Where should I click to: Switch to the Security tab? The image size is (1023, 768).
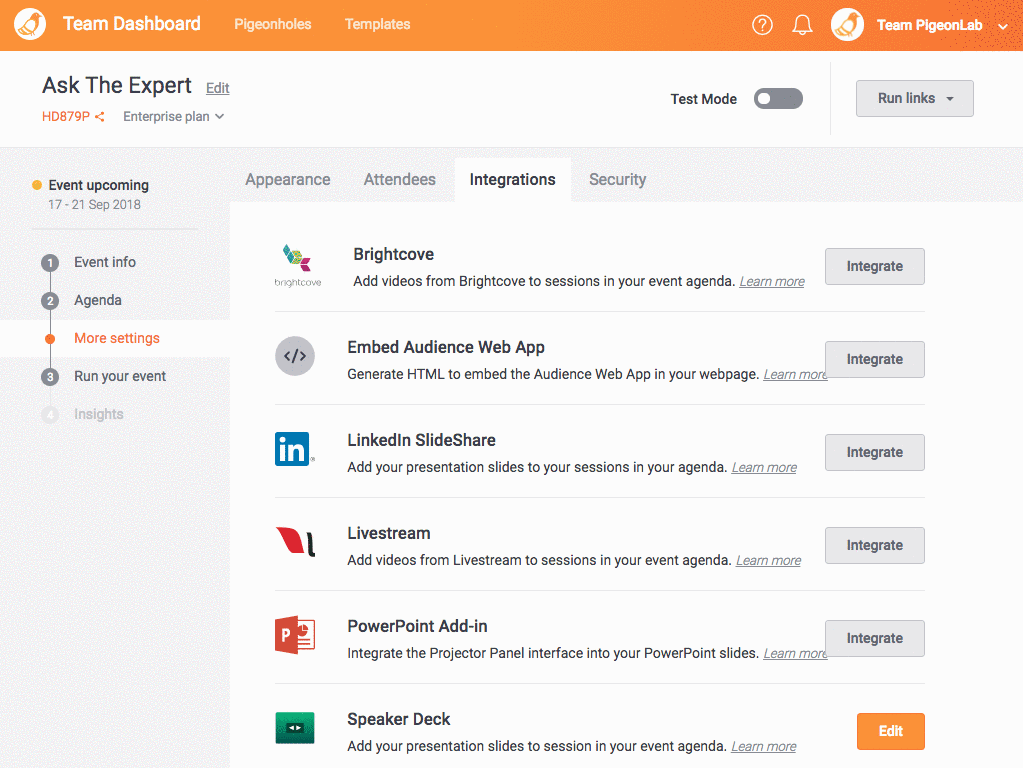(618, 179)
